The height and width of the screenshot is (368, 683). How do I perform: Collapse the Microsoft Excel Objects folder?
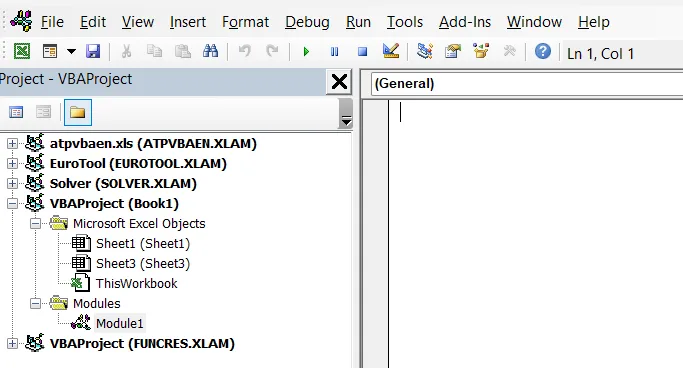click(x=35, y=223)
